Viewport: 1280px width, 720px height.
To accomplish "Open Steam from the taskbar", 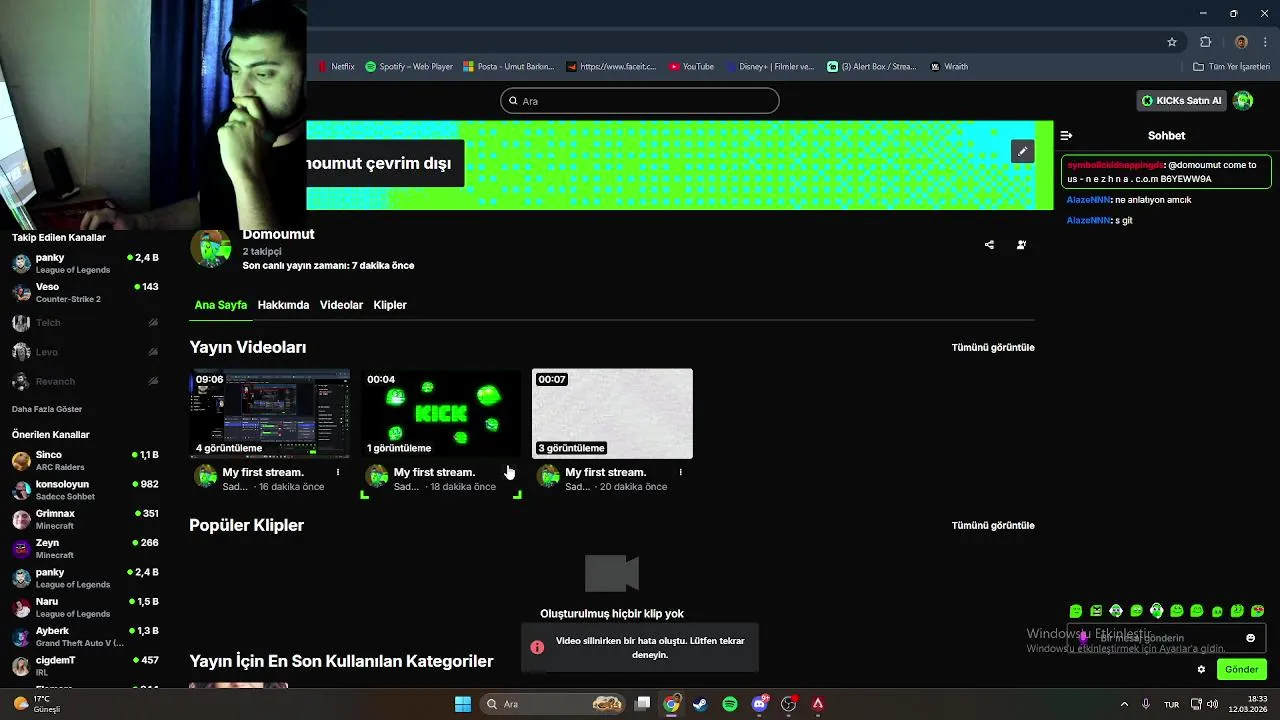I will point(700,704).
